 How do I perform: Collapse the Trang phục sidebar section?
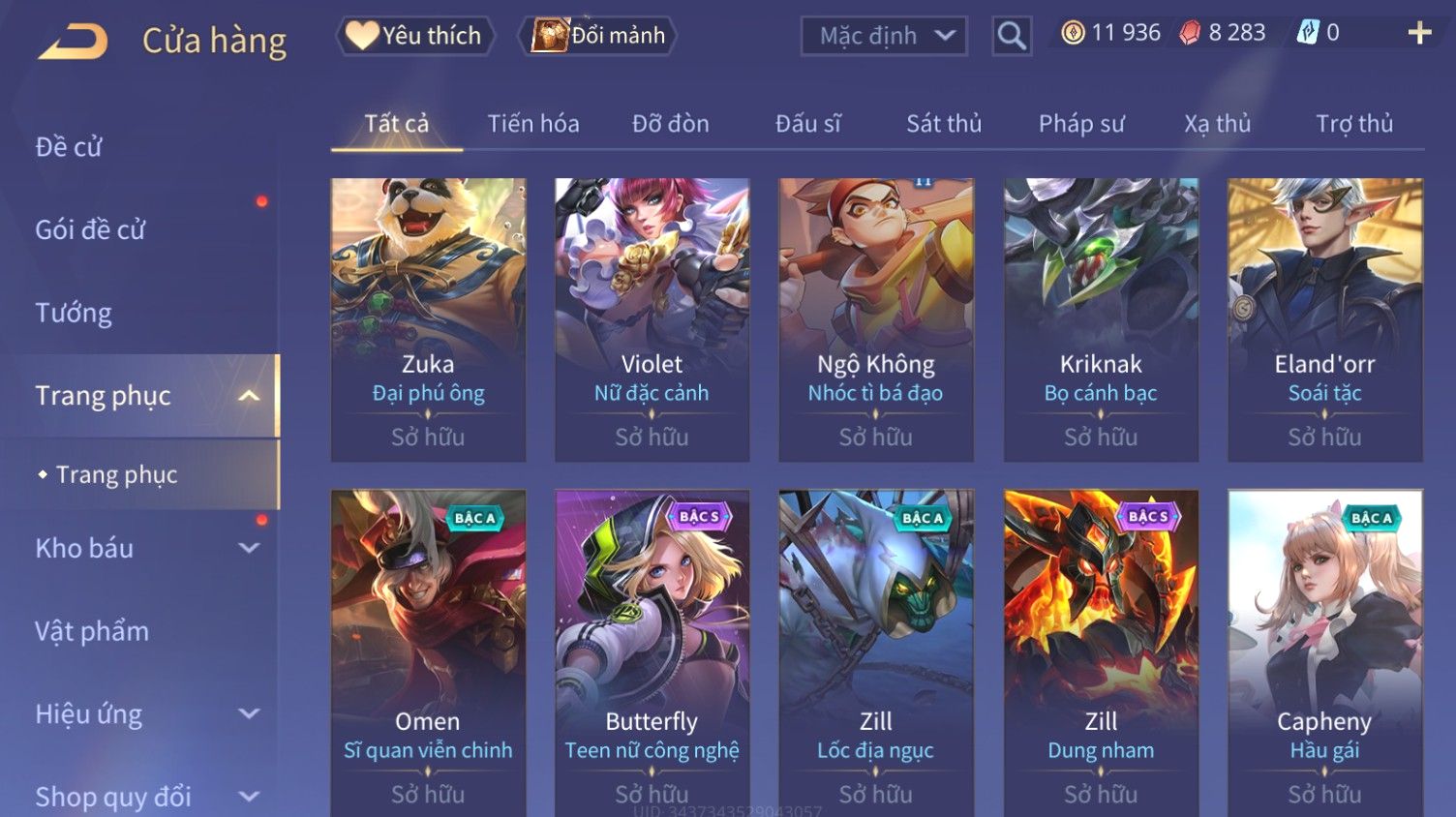[249, 396]
